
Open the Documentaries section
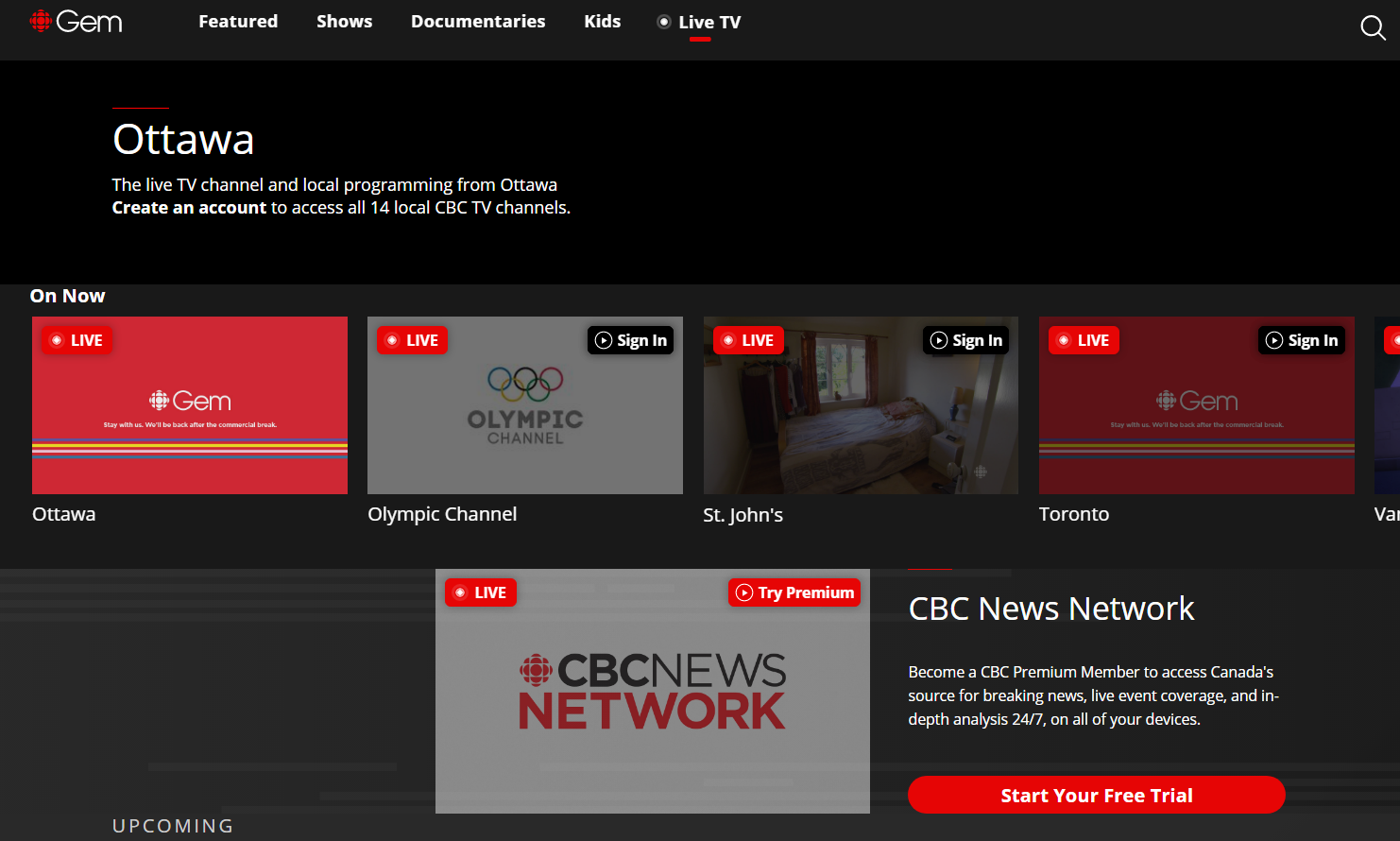[478, 21]
